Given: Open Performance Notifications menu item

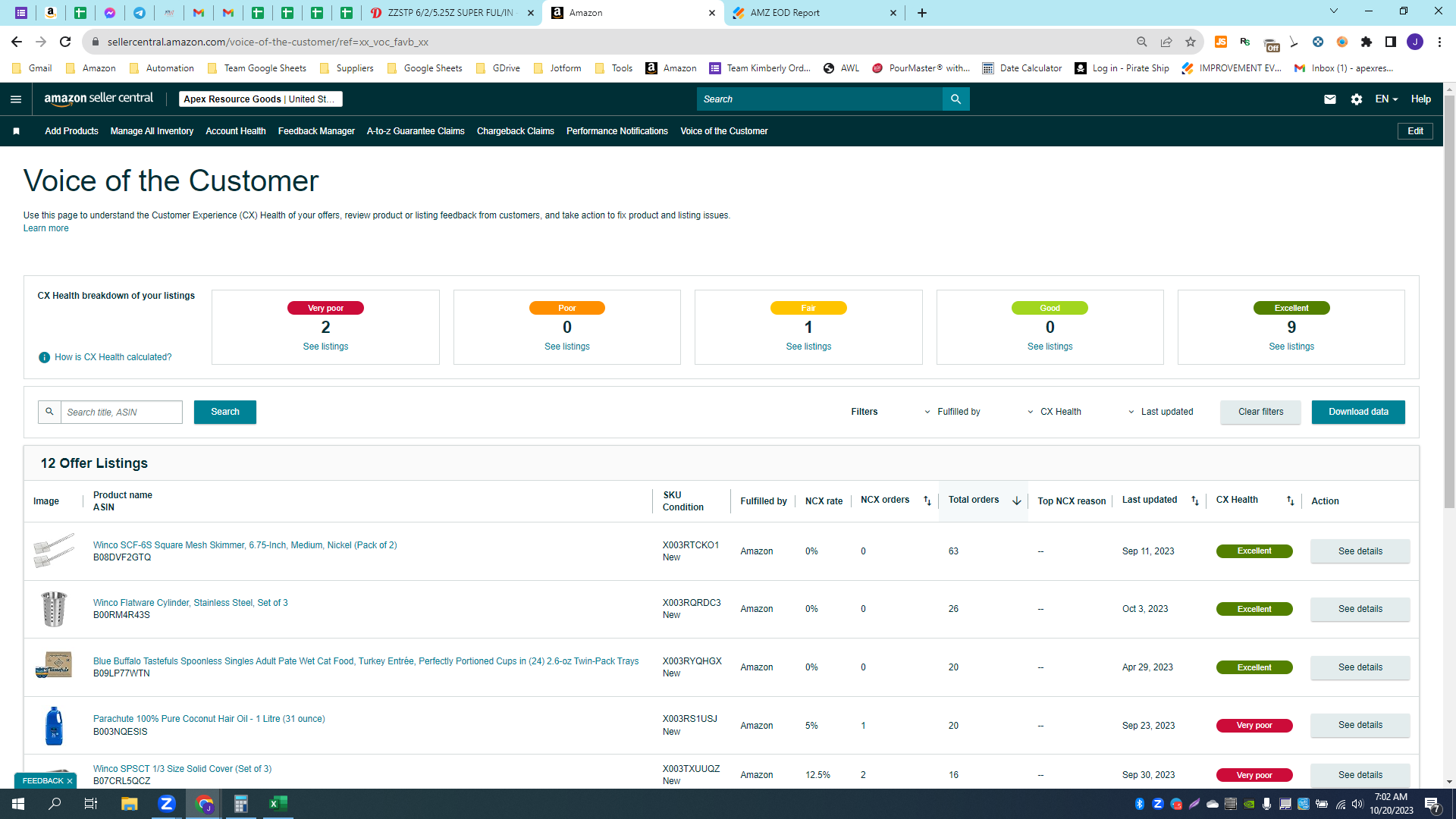Looking at the screenshot, I should click(617, 131).
